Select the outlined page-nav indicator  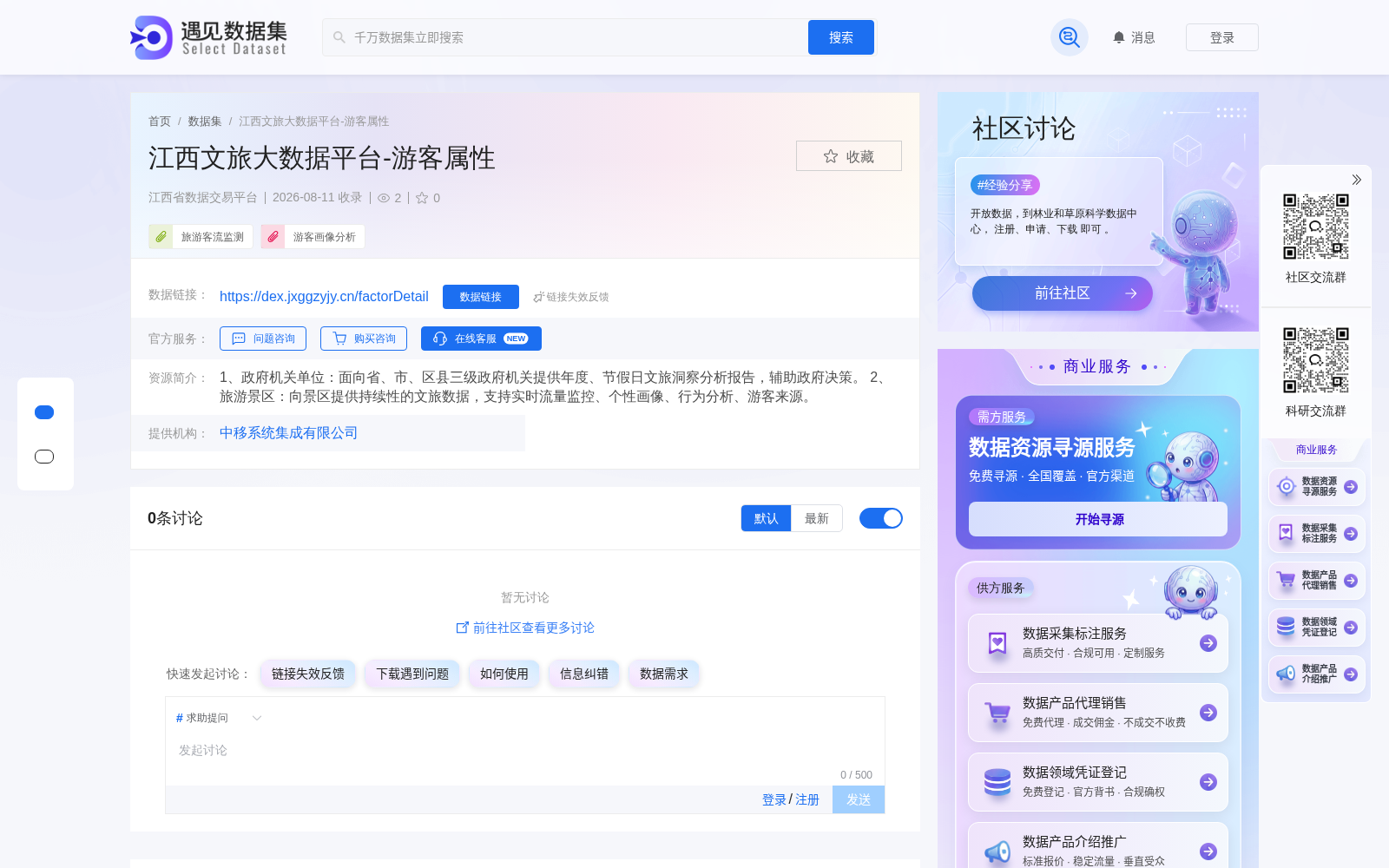pos(44,457)
